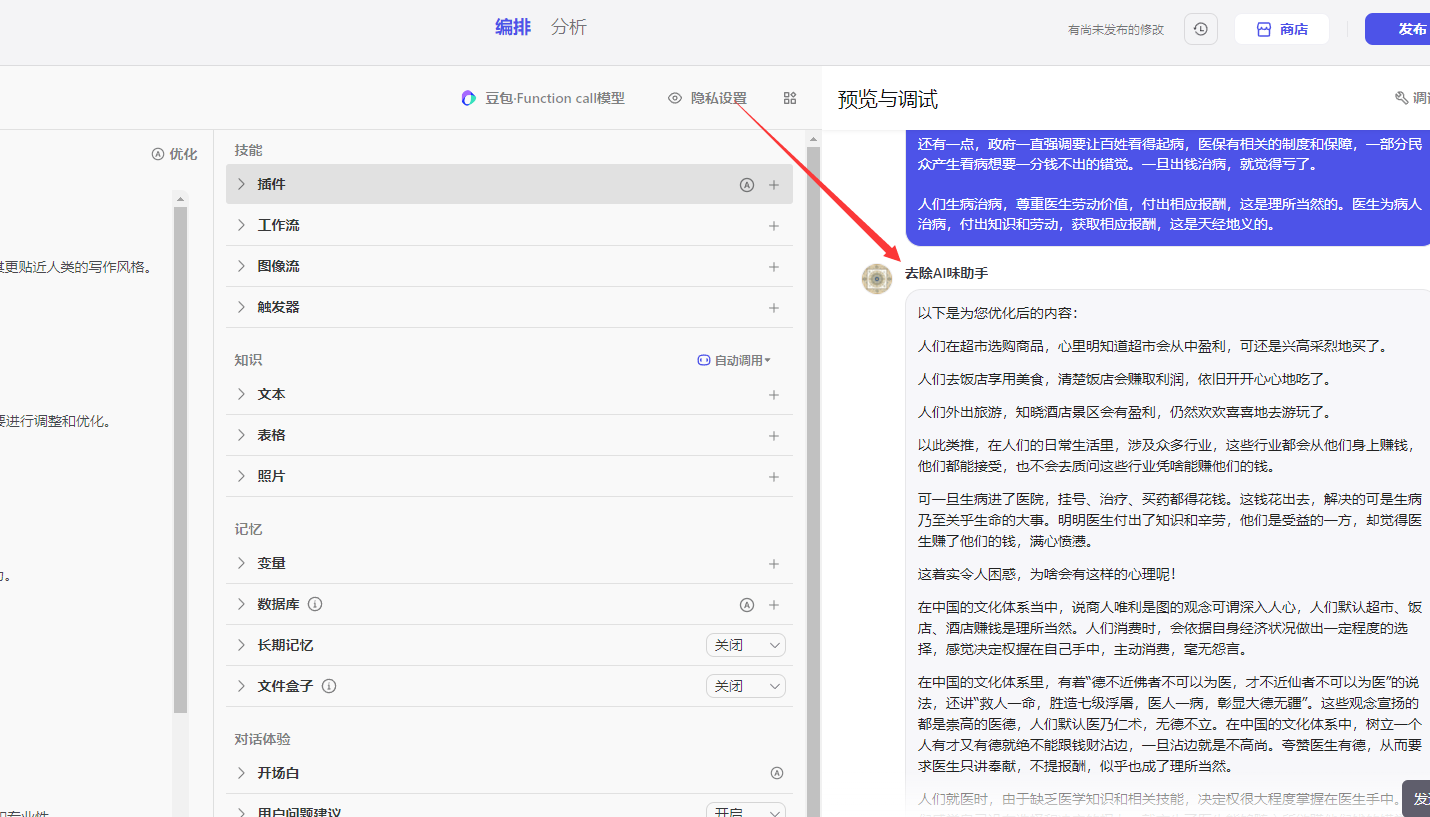Click the 对话体验 section heading

tap(262, 739)
